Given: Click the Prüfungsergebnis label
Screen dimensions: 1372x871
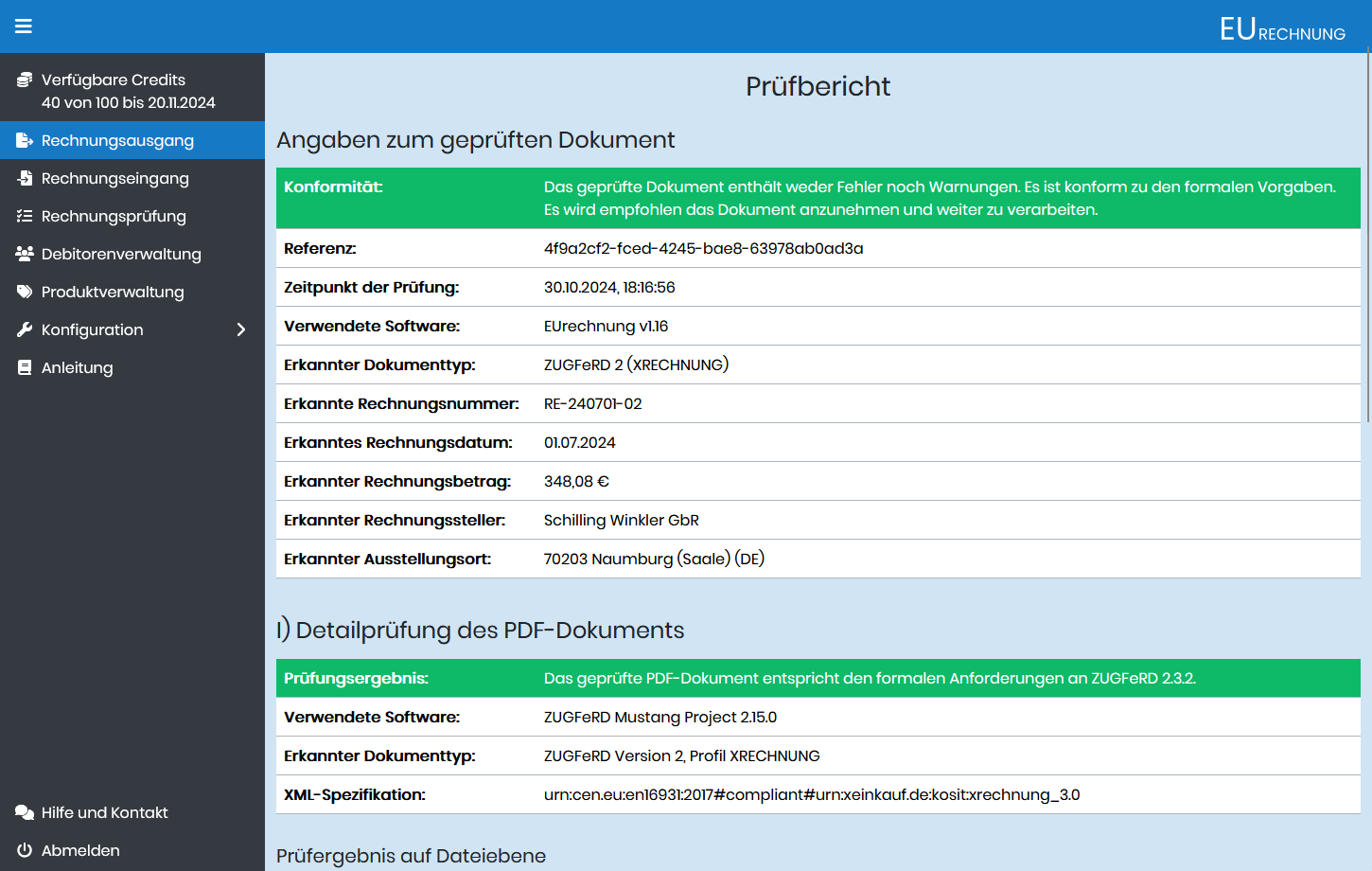Looking at the screenshot, I should 356,678.
